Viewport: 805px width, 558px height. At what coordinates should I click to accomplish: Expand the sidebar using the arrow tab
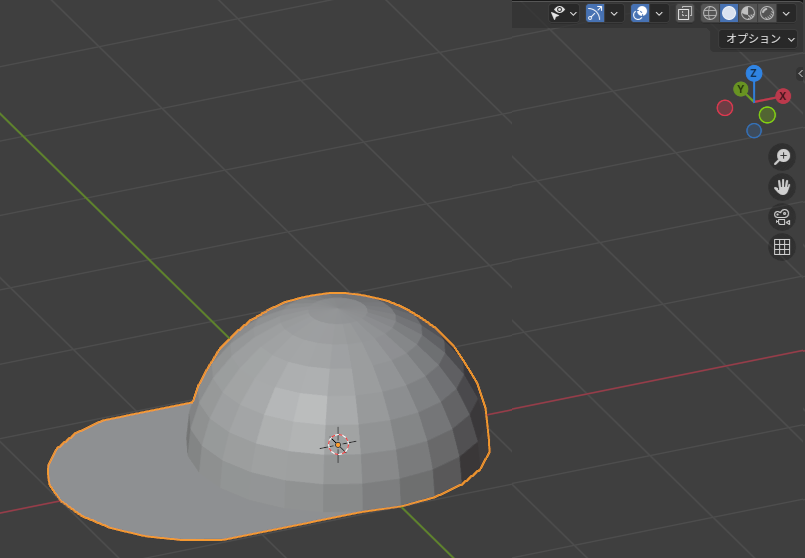click(x=800, y=74)
